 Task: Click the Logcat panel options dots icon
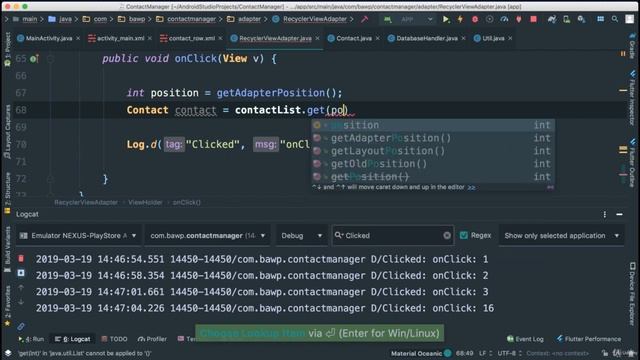604,214
